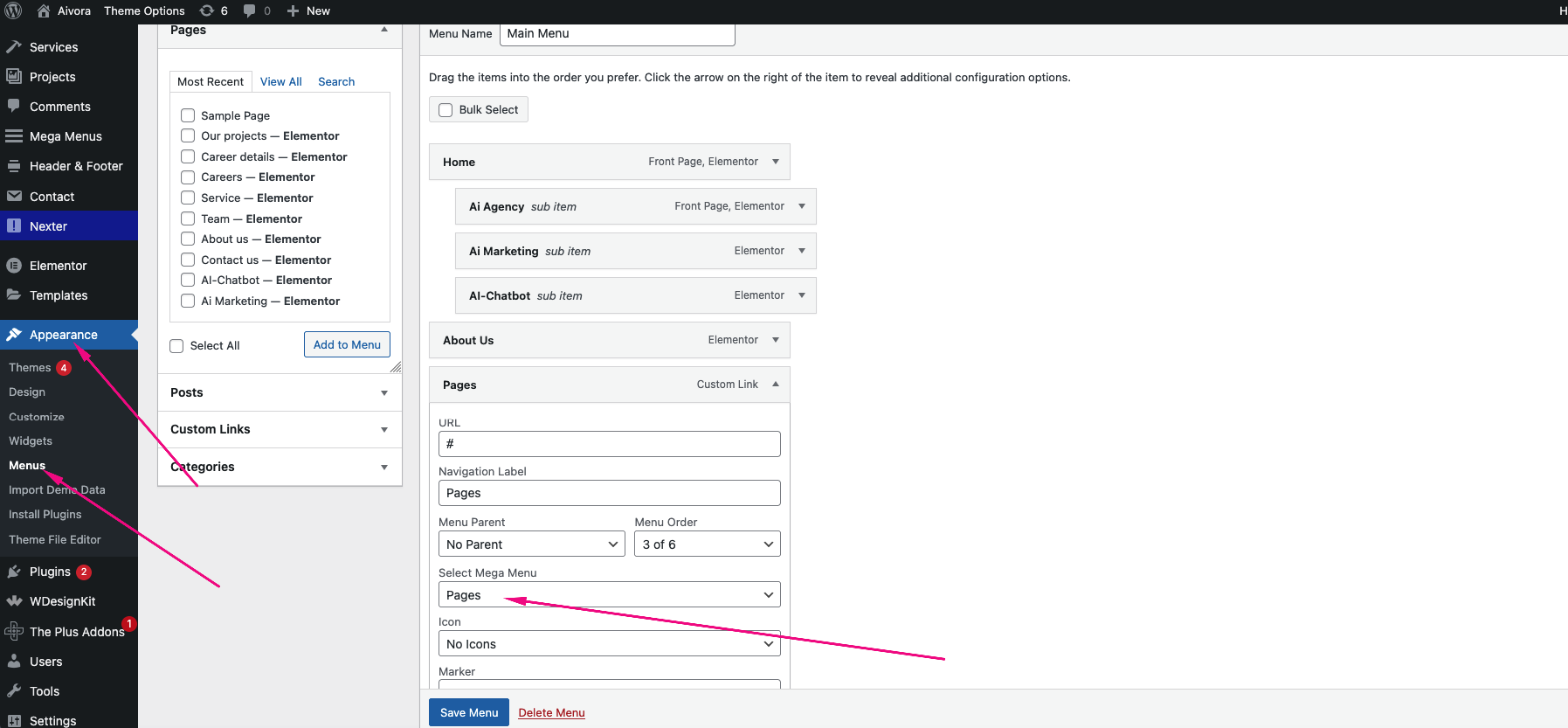Open the Nexter sidebar item icon
Image resolution: width=1568 pixels, height=728 pixels.
(14, 226)
